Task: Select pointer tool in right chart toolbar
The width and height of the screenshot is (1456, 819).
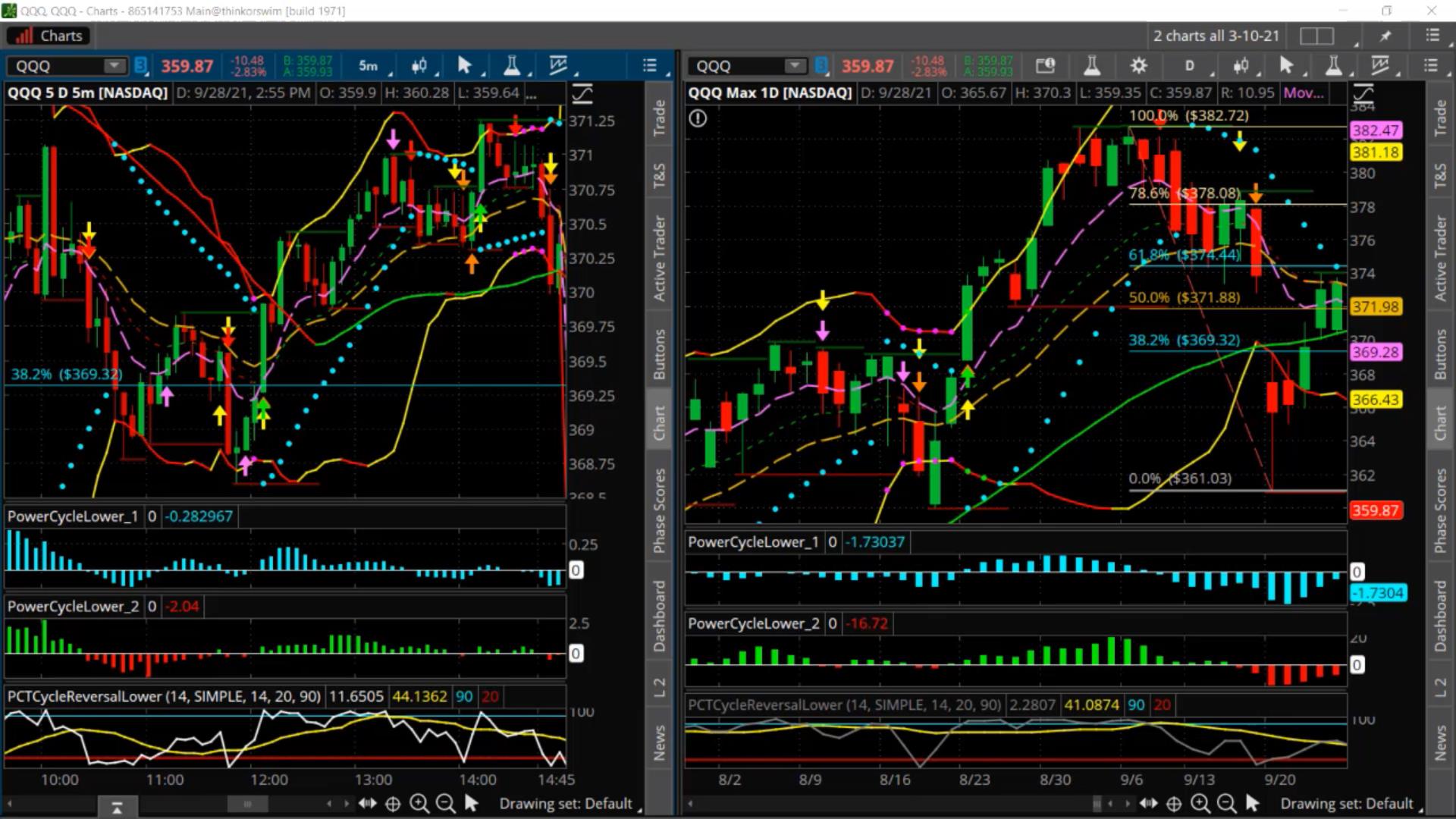Action: coord(1286,66)
